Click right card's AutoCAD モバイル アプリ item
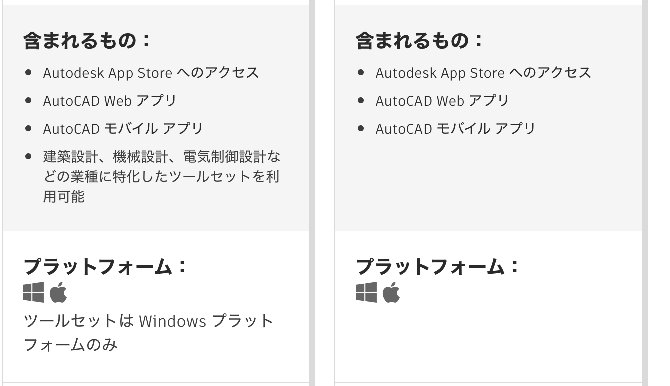The height and width of the screenshot is (386, 670). [455, 129]
